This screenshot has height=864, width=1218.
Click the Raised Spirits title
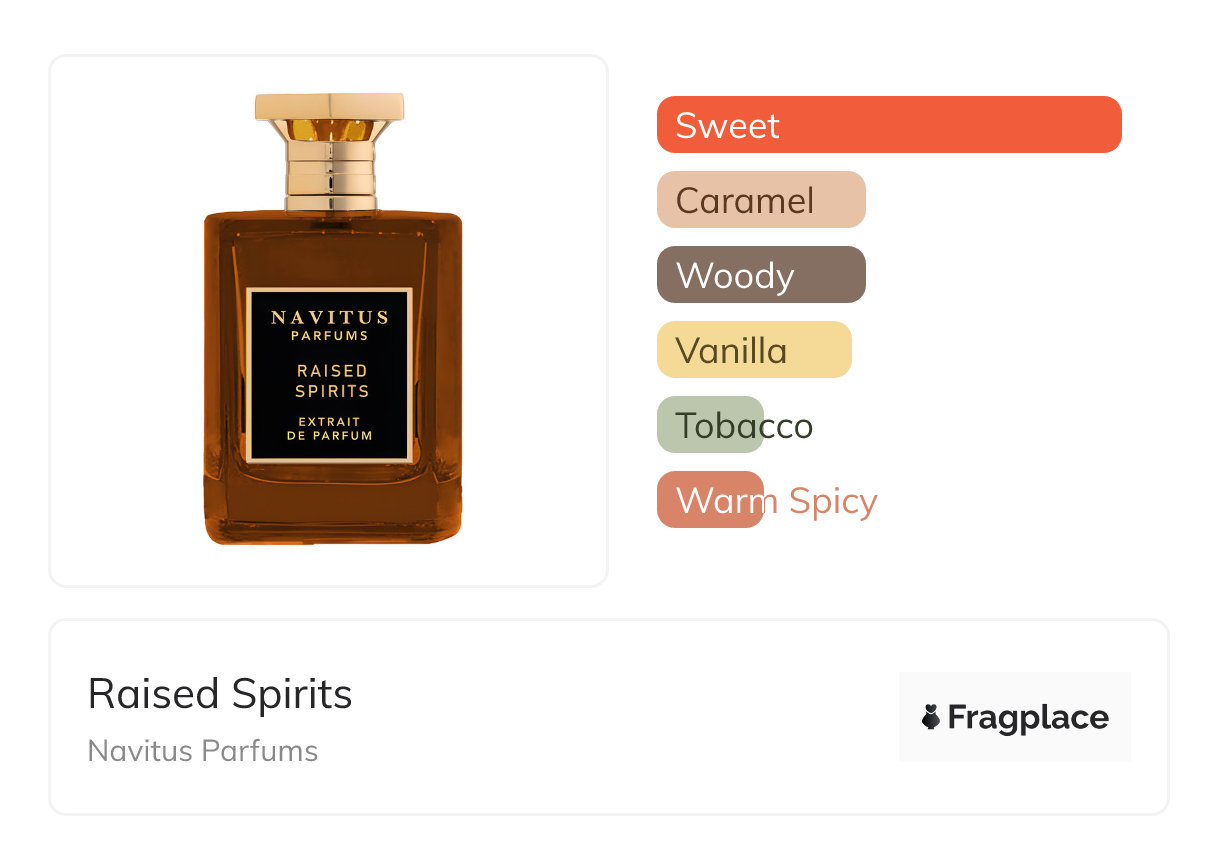220,693
